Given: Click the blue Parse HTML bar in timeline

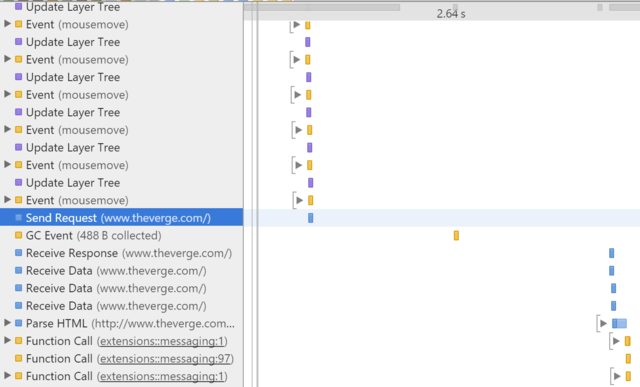Looking at the screenshot, I should 619,324.
